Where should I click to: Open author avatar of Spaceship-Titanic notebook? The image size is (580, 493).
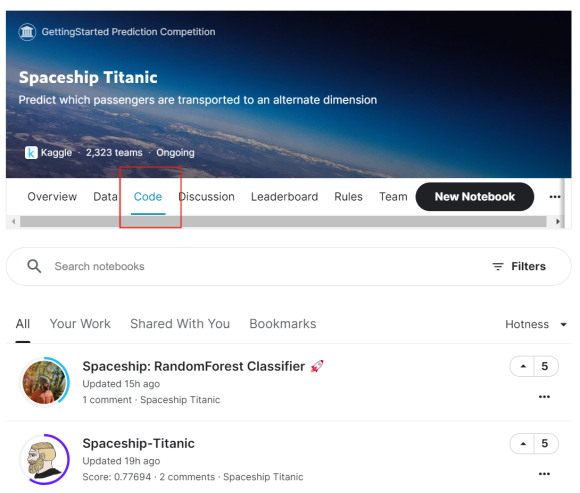click(x=44, y=459)
